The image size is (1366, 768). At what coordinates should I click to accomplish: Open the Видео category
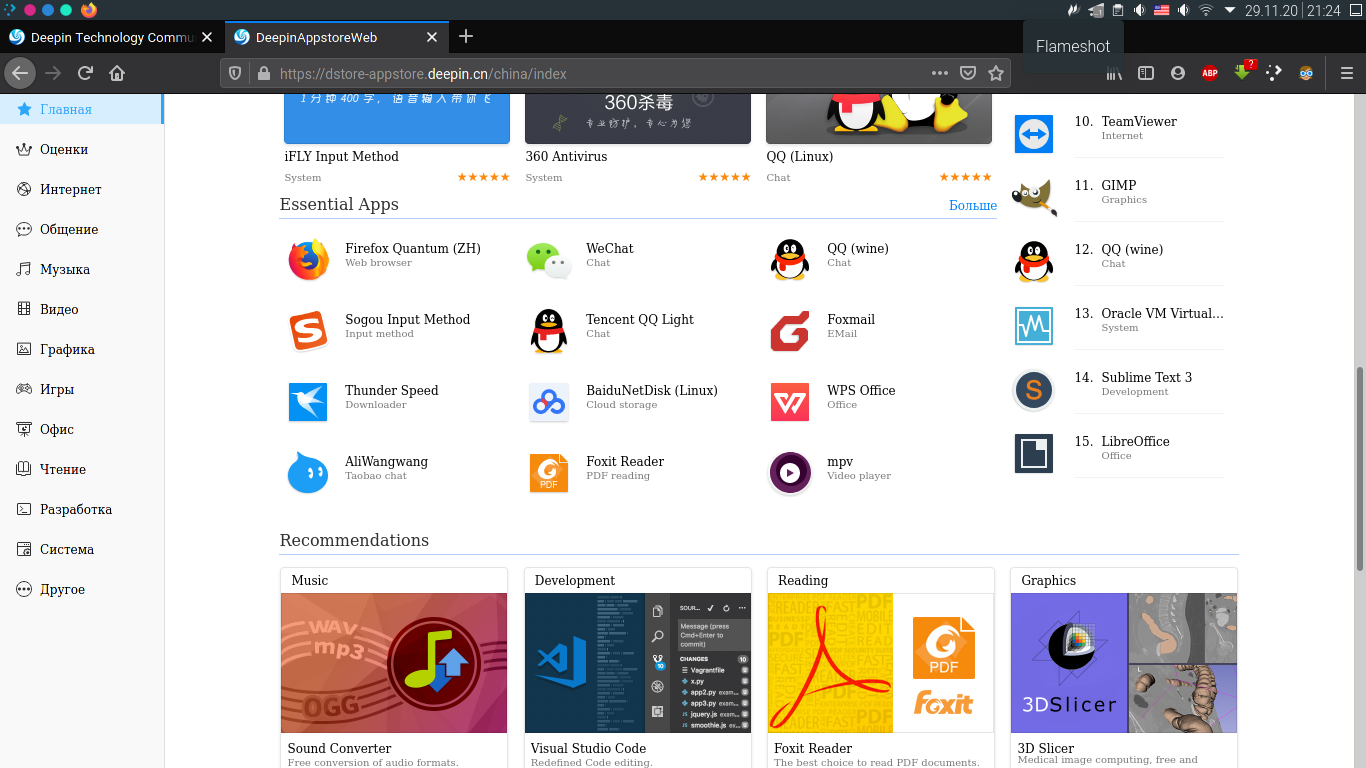coord(81,309)
